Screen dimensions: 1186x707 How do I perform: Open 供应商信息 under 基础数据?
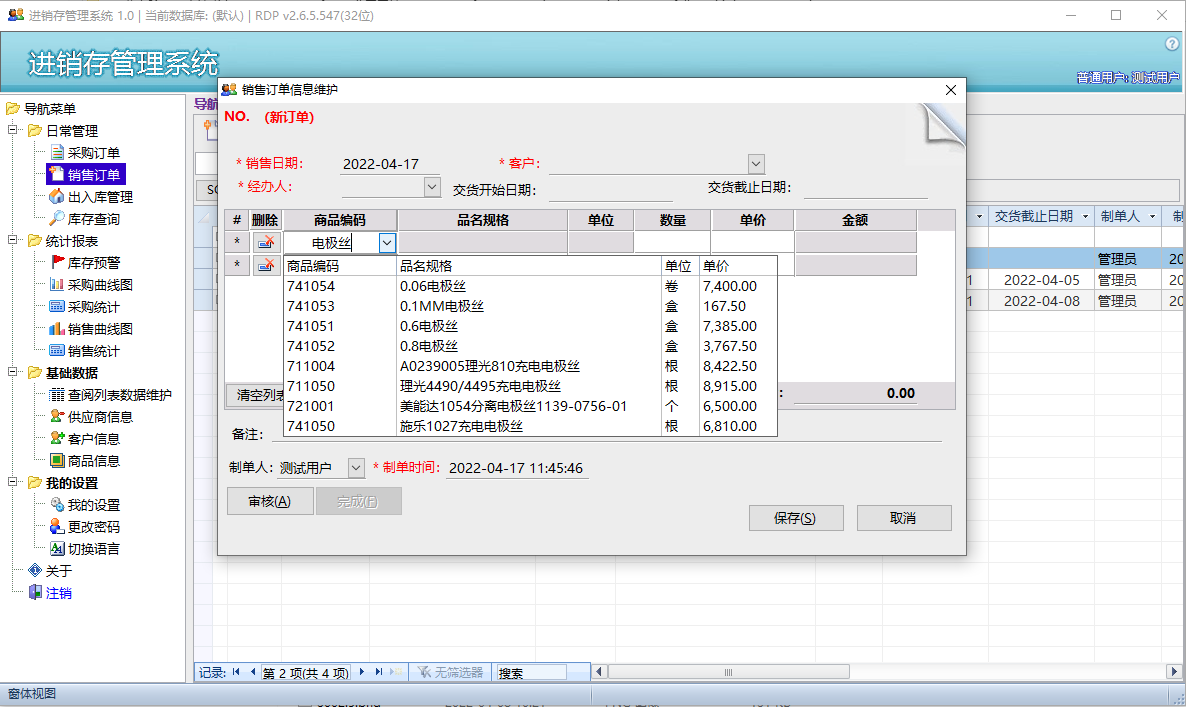coord(99,417)
